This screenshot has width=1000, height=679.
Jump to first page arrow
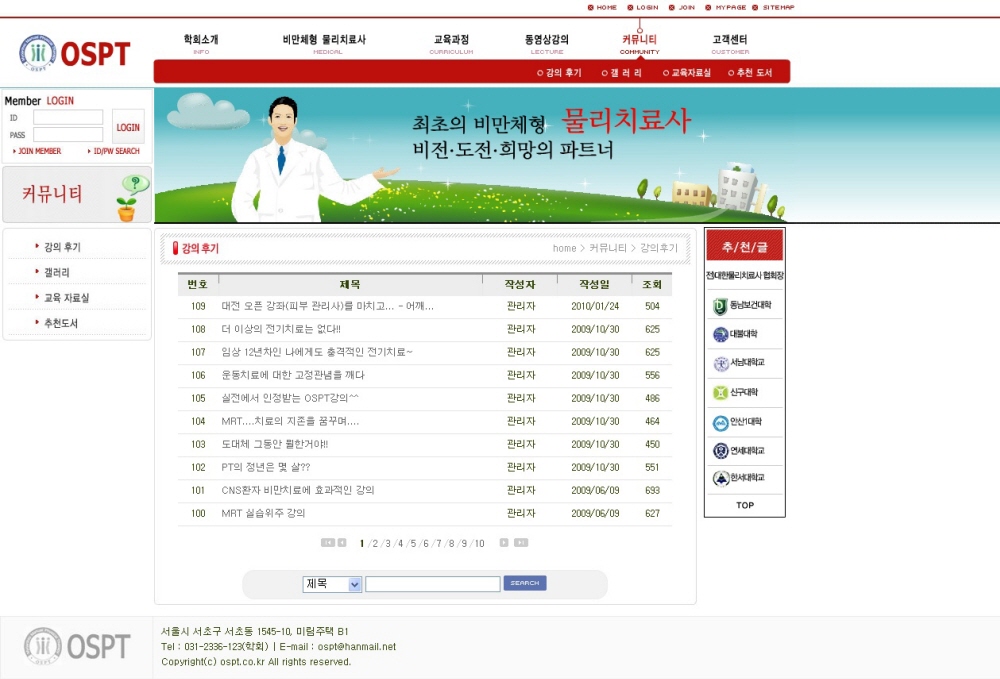[327, 543]
